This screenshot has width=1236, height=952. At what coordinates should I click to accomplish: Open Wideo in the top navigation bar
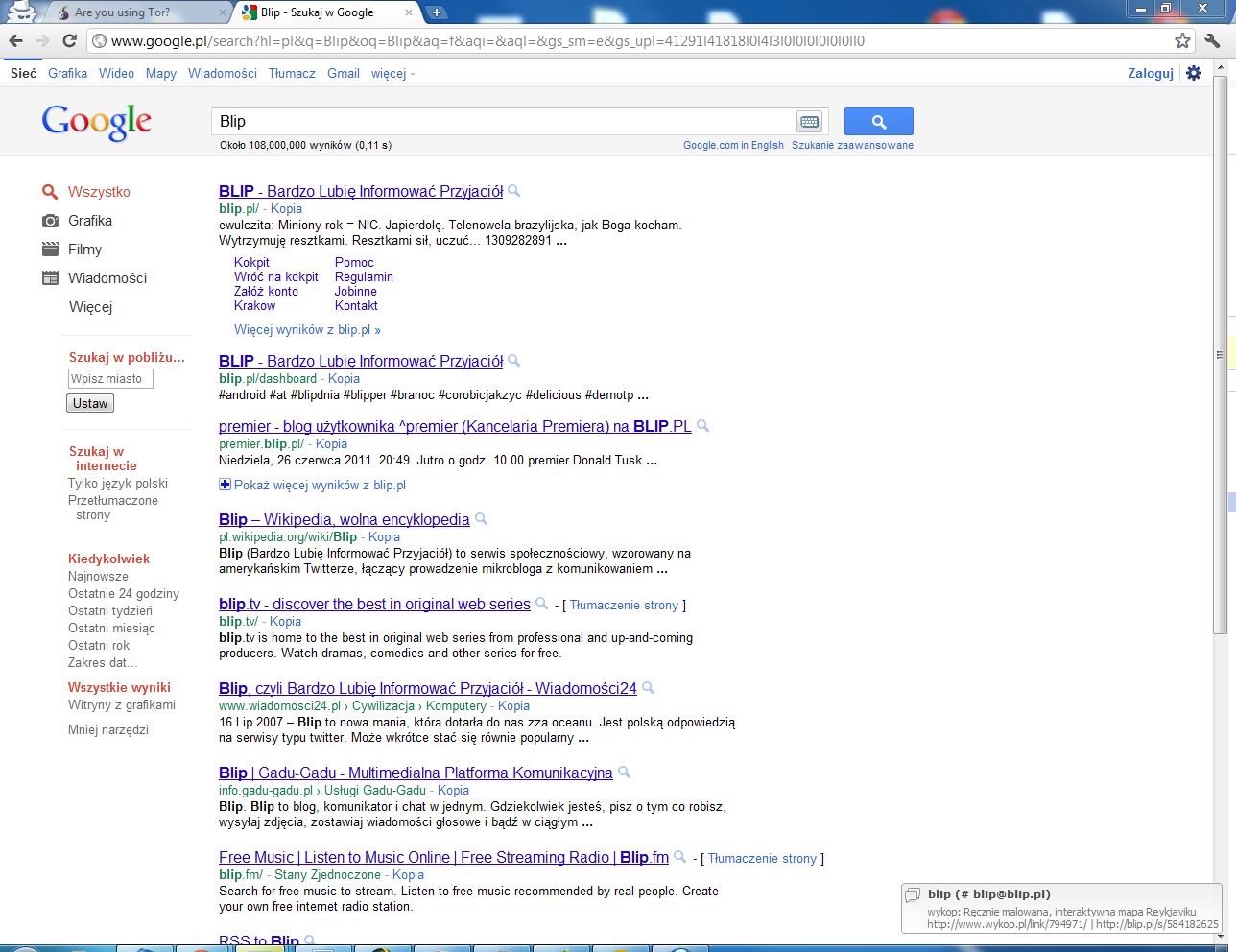[x=116, y=73]
